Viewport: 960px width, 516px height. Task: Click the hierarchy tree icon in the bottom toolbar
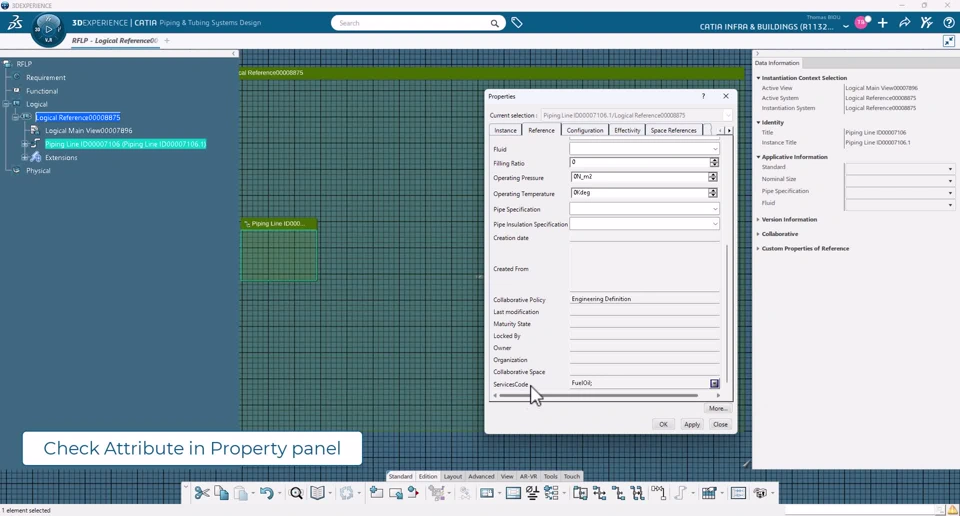click(552, 493)
